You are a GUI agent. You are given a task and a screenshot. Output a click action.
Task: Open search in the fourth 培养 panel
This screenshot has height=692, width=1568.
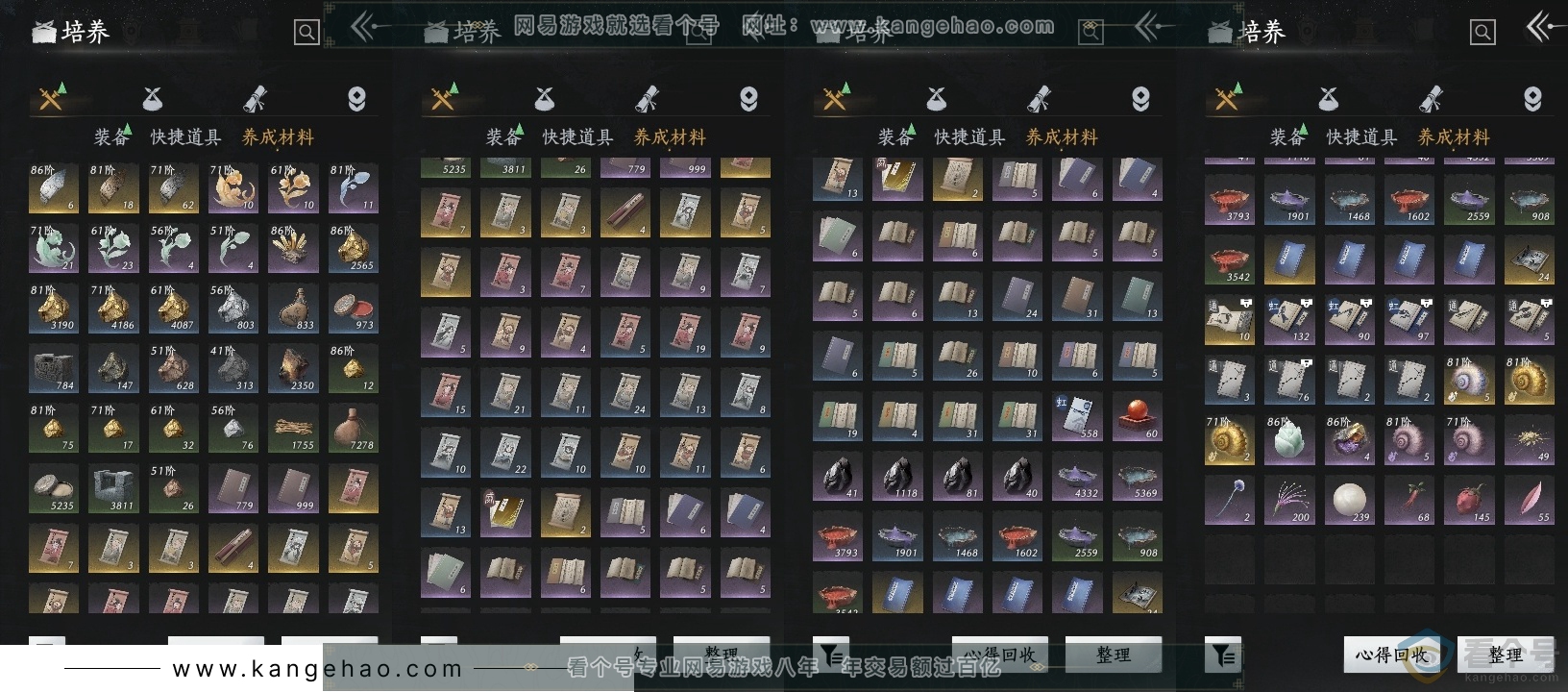click(x=1482, y=33)
